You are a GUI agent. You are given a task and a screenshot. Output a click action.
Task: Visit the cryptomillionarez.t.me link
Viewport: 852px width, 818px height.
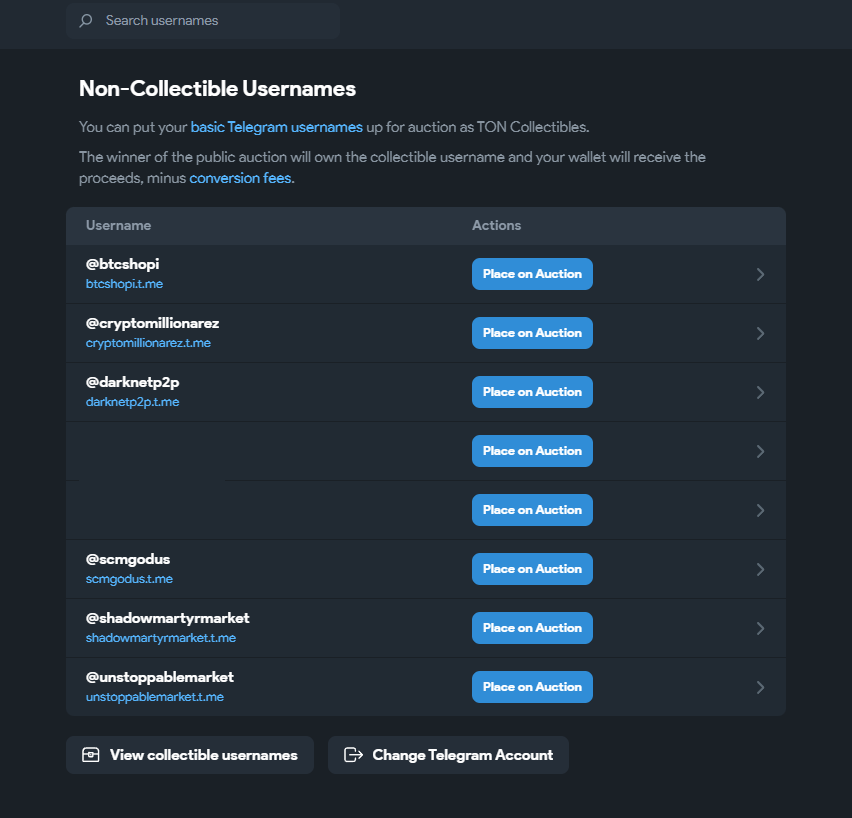pos(148,343)
